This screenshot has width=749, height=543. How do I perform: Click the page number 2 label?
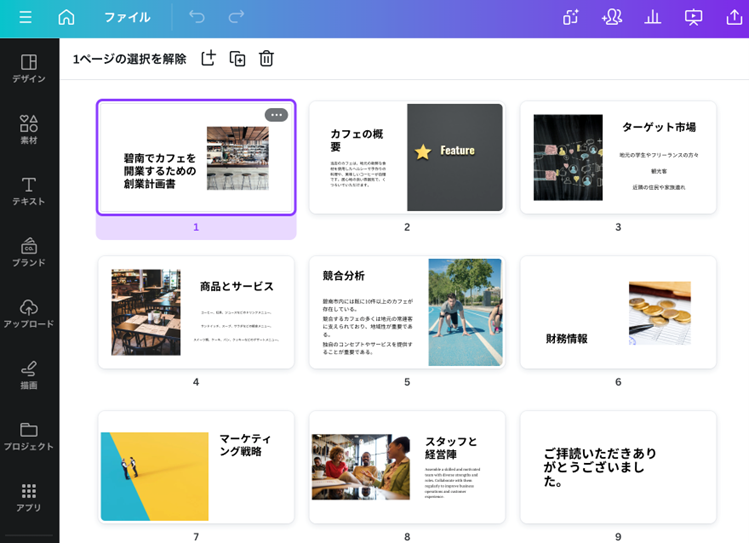(407, 227)
